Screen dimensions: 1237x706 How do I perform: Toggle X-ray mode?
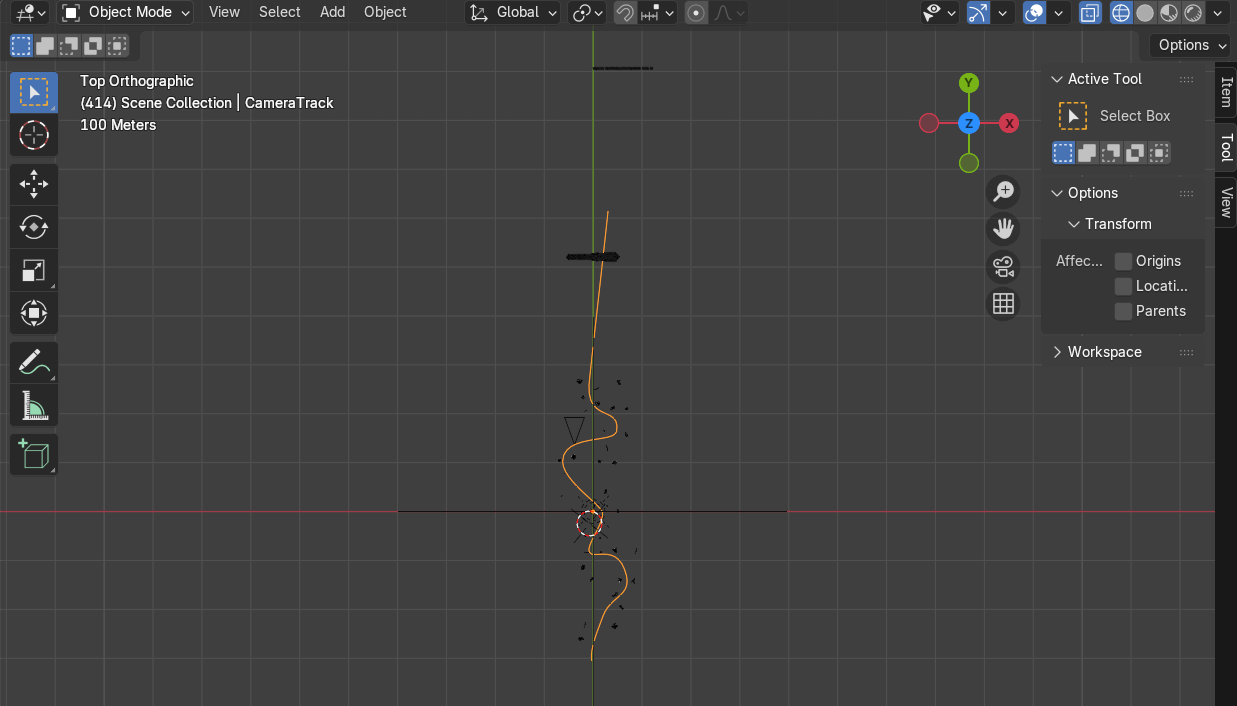pyautogui.click(x=1090, y=13)
